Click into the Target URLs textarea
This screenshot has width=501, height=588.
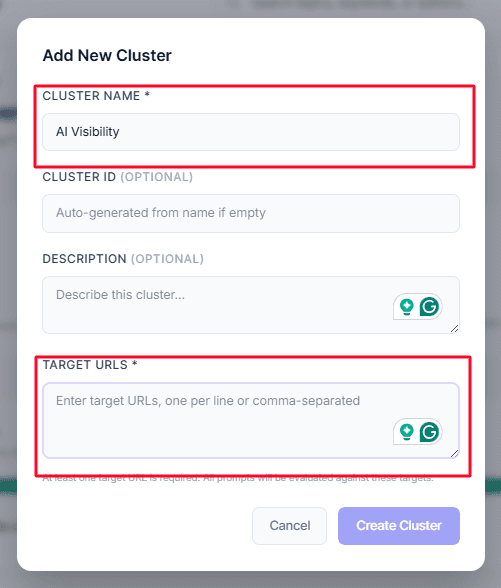point(251,420)
